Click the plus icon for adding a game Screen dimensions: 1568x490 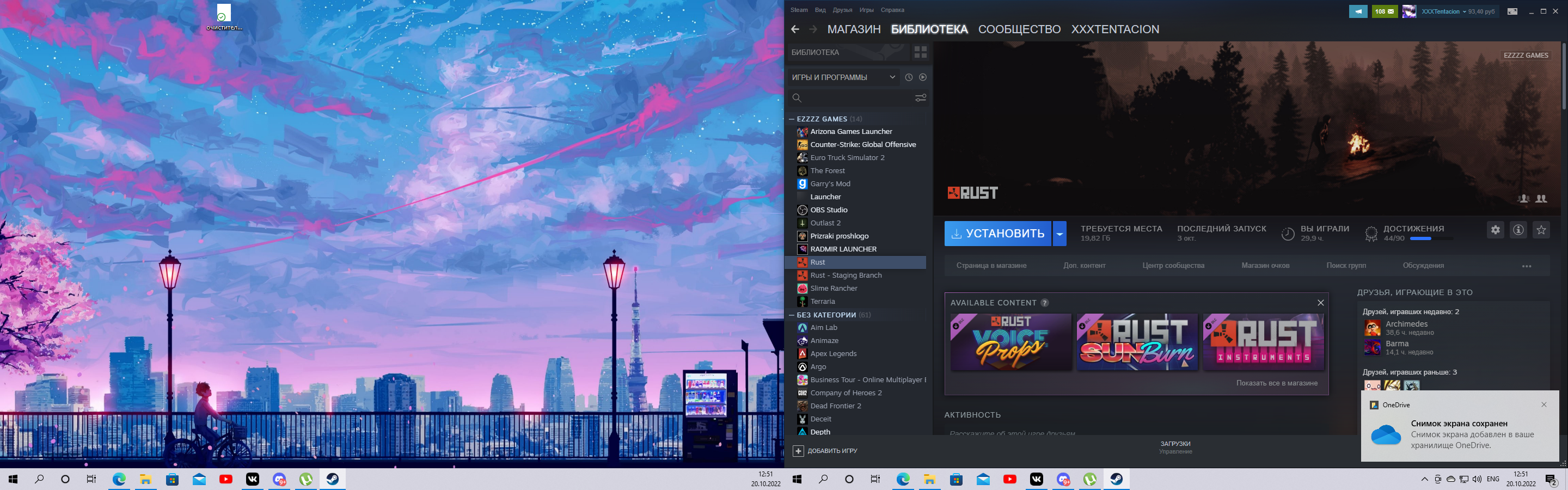[x=798, y=451]
